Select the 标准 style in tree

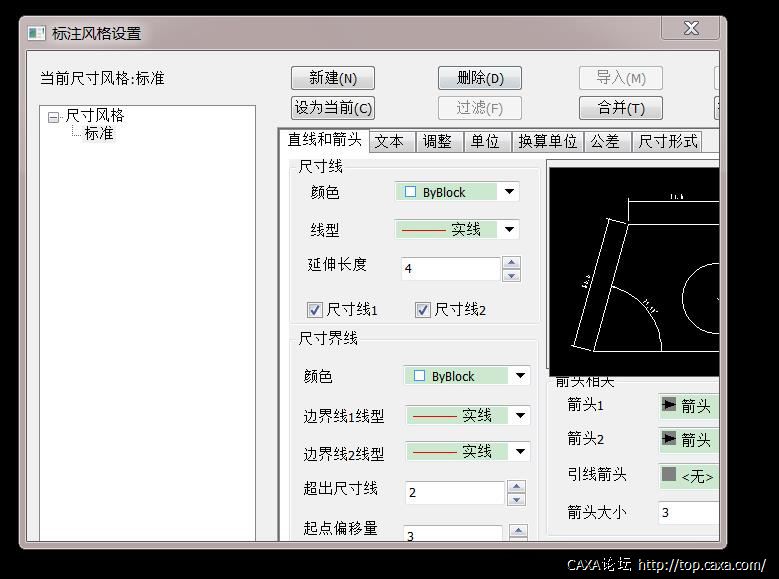(99, 134)
